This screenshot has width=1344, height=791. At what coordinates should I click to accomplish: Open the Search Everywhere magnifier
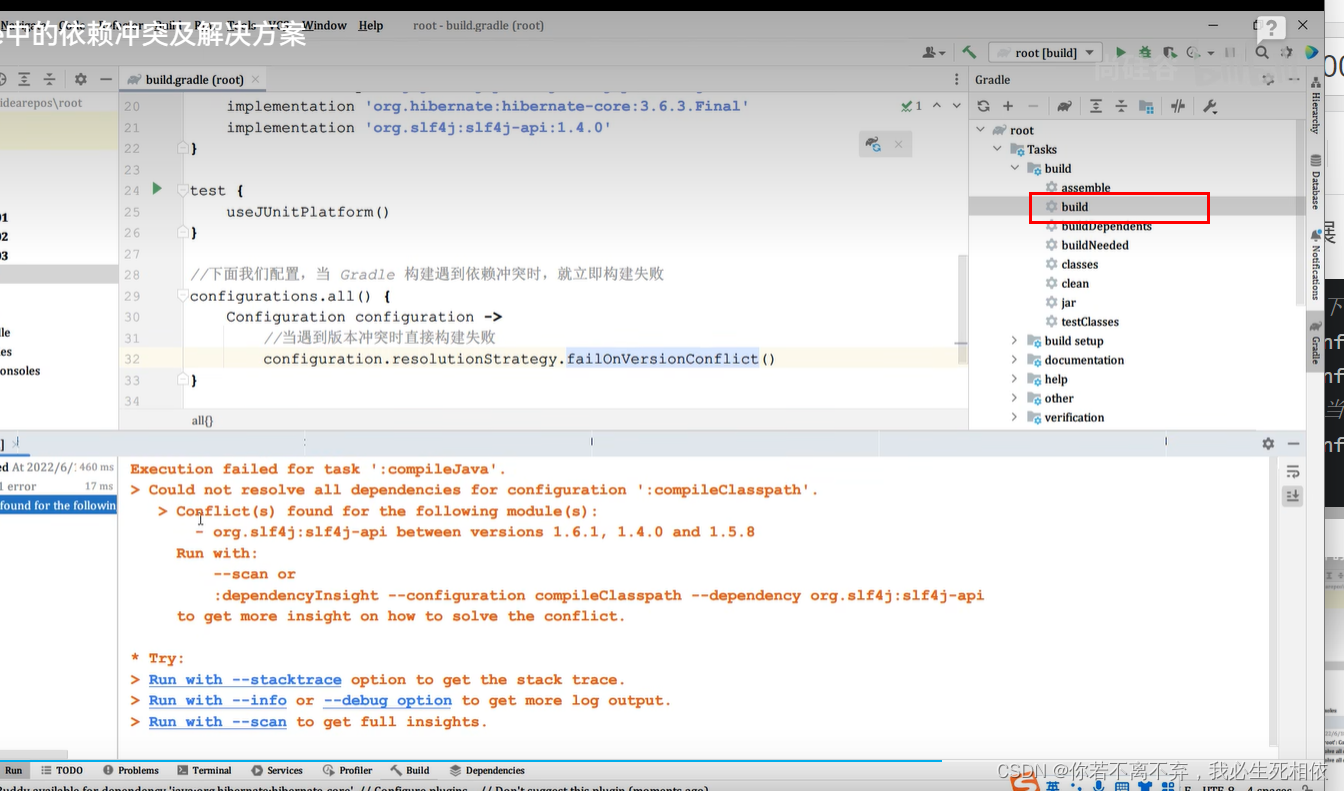point(1262,52)
